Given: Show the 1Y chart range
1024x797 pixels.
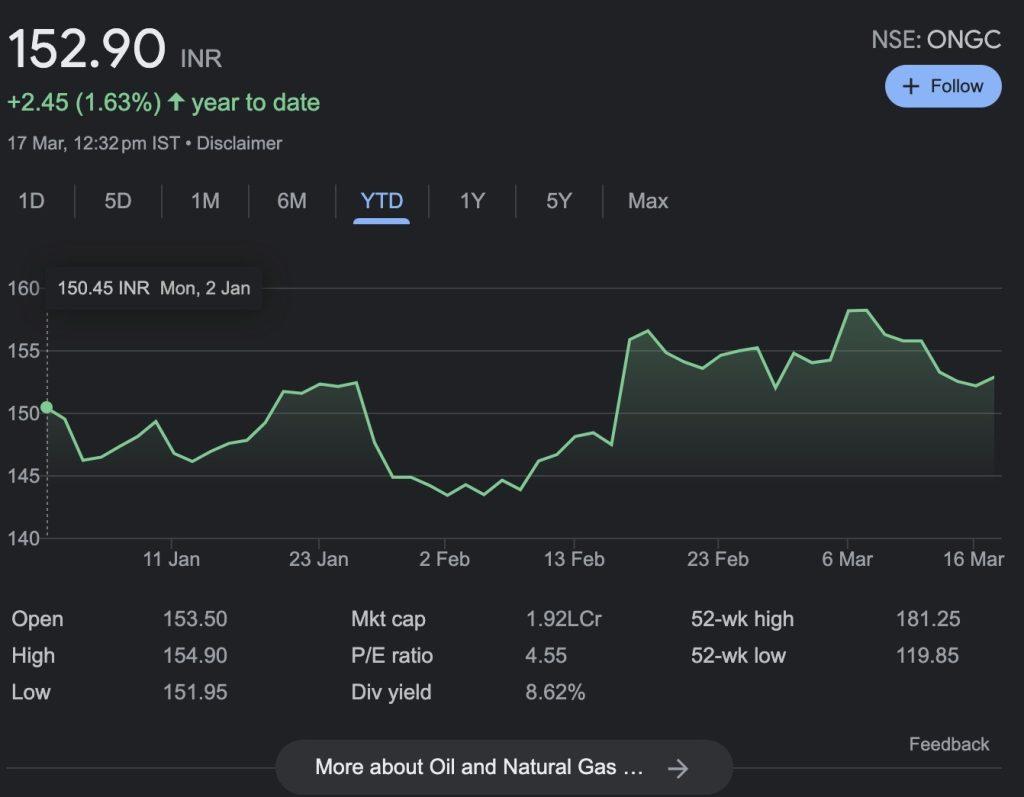Looking at the screenshot, I should [x=472, y=201].
